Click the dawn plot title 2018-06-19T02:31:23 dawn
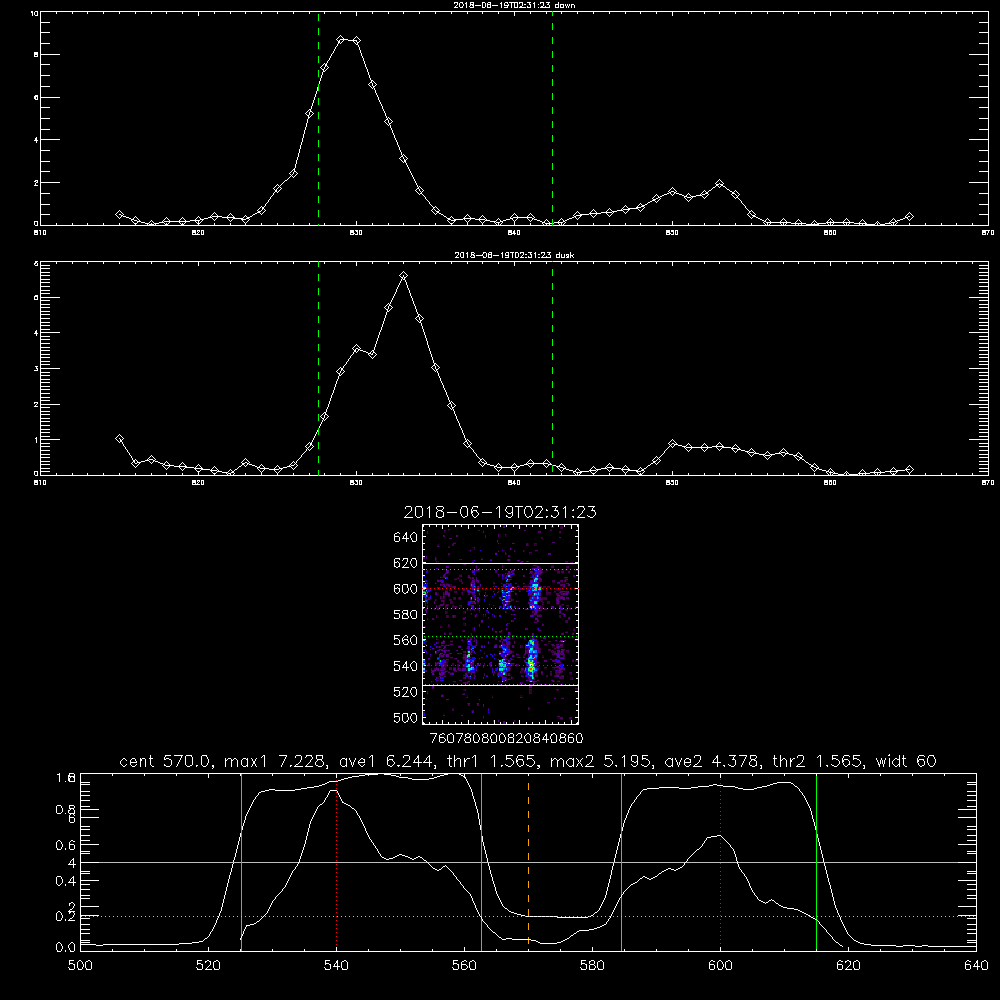Screen dimensions: 1000x1000 click(x=514, y=5)
